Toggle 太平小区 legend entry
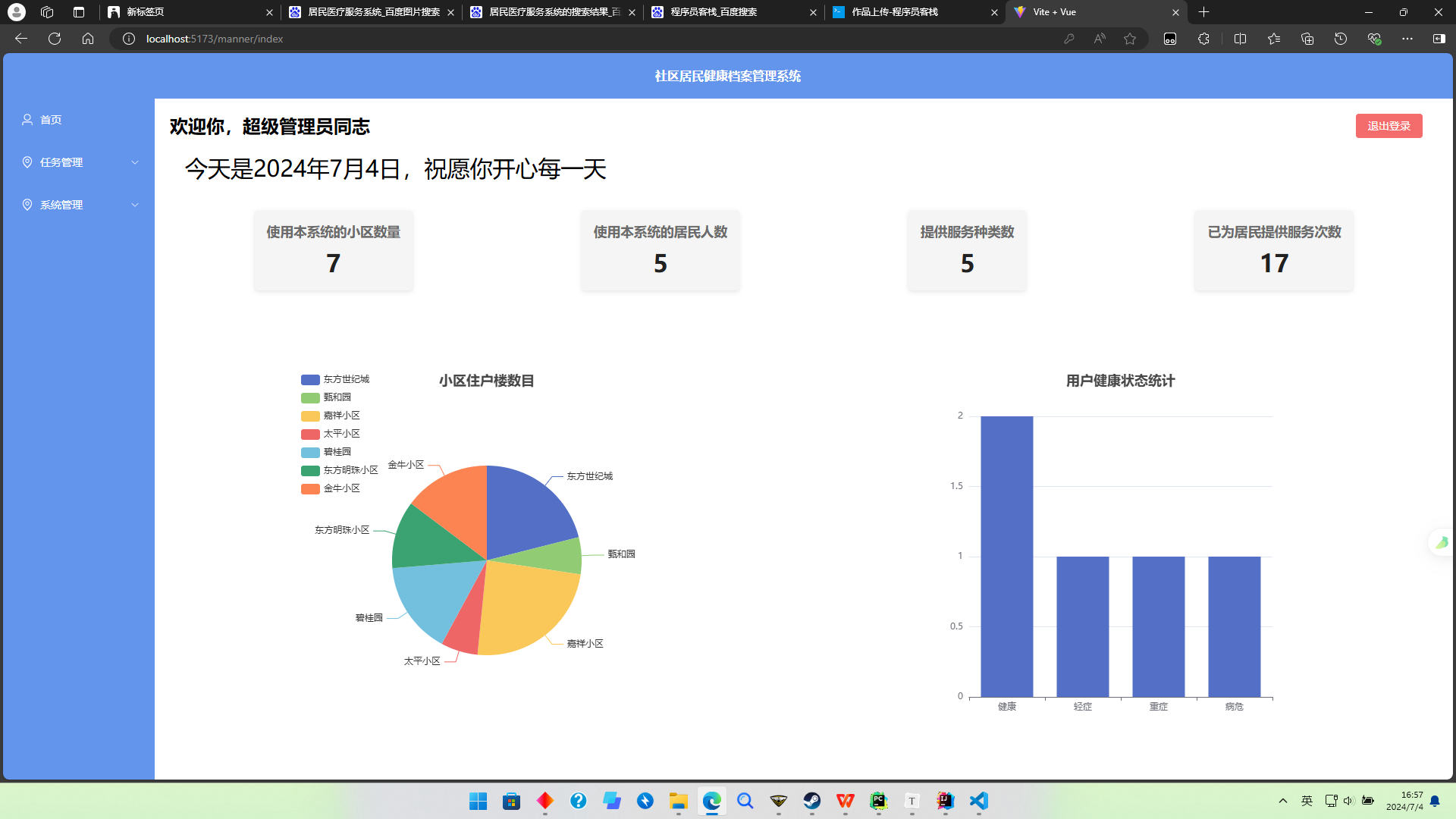This screenshot has height=819, width=1456. click(x=331, y=434)
